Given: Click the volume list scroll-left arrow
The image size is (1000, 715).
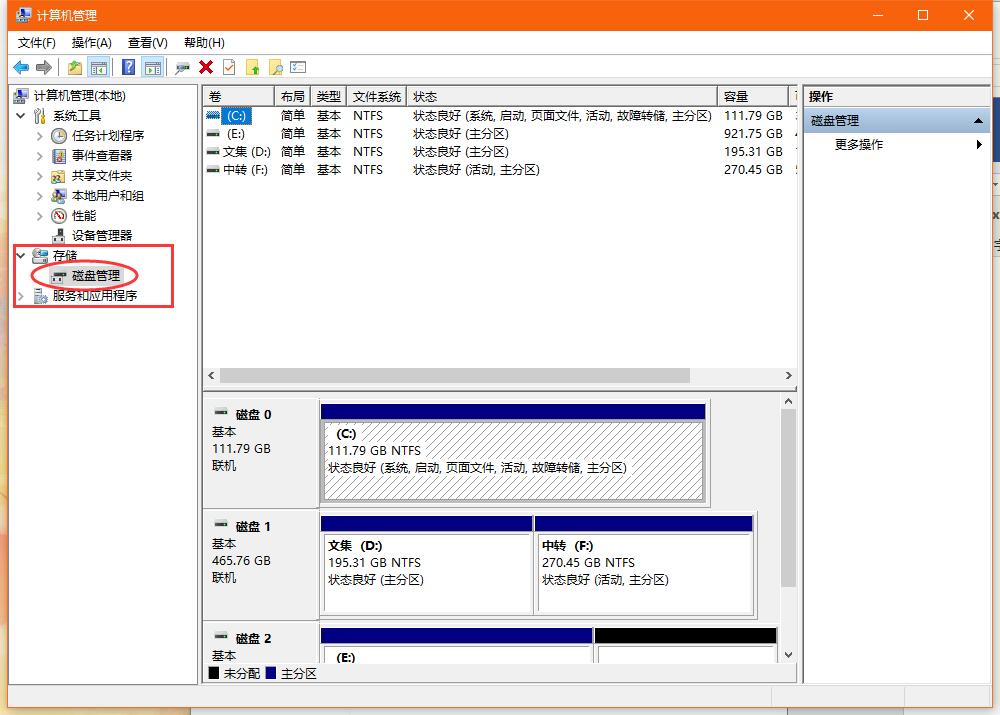Looking at the screenshot, I should point(212,376).
